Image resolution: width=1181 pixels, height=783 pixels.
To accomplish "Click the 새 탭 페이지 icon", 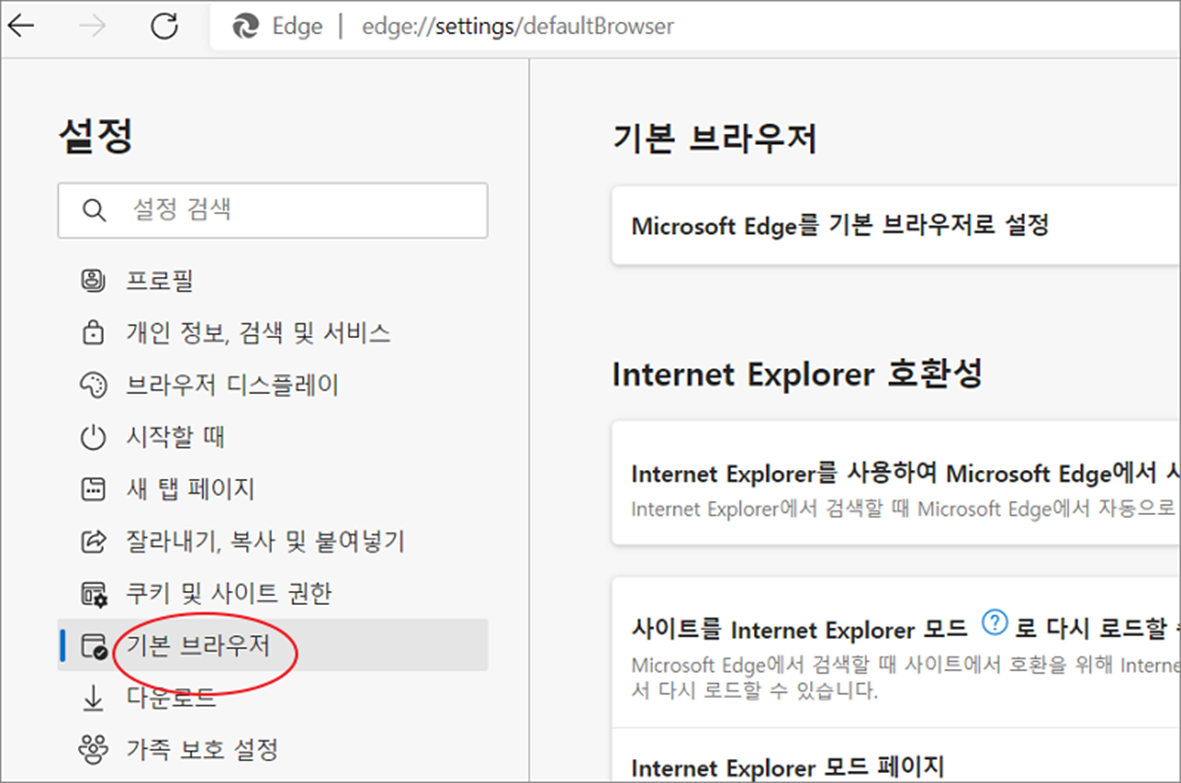I will [93, 489].
